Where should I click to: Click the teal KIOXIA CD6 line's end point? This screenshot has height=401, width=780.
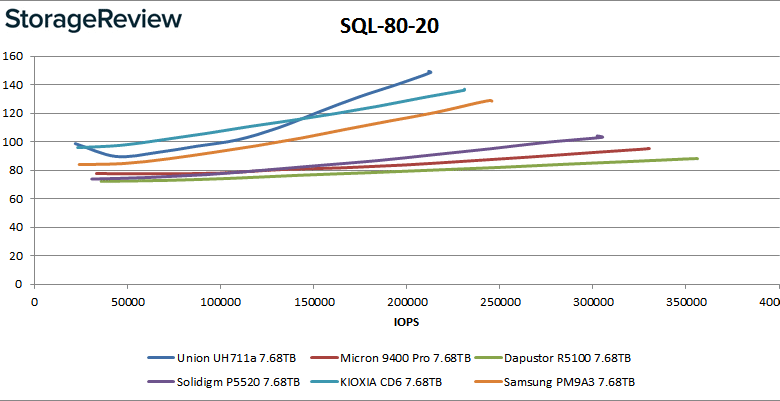pyautogui.click(x=464, y=90)
